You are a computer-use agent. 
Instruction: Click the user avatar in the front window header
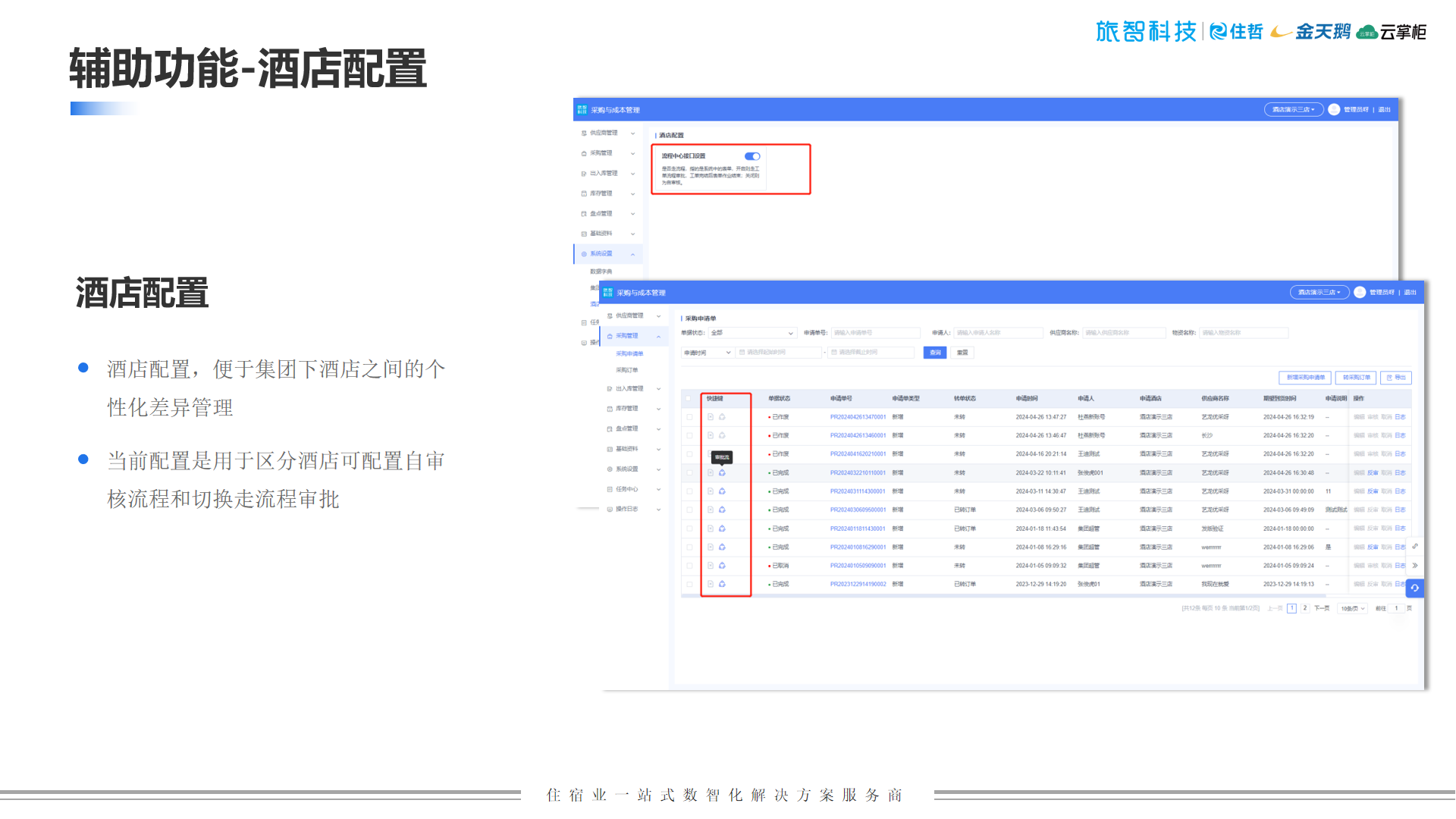coord(1360,292)
